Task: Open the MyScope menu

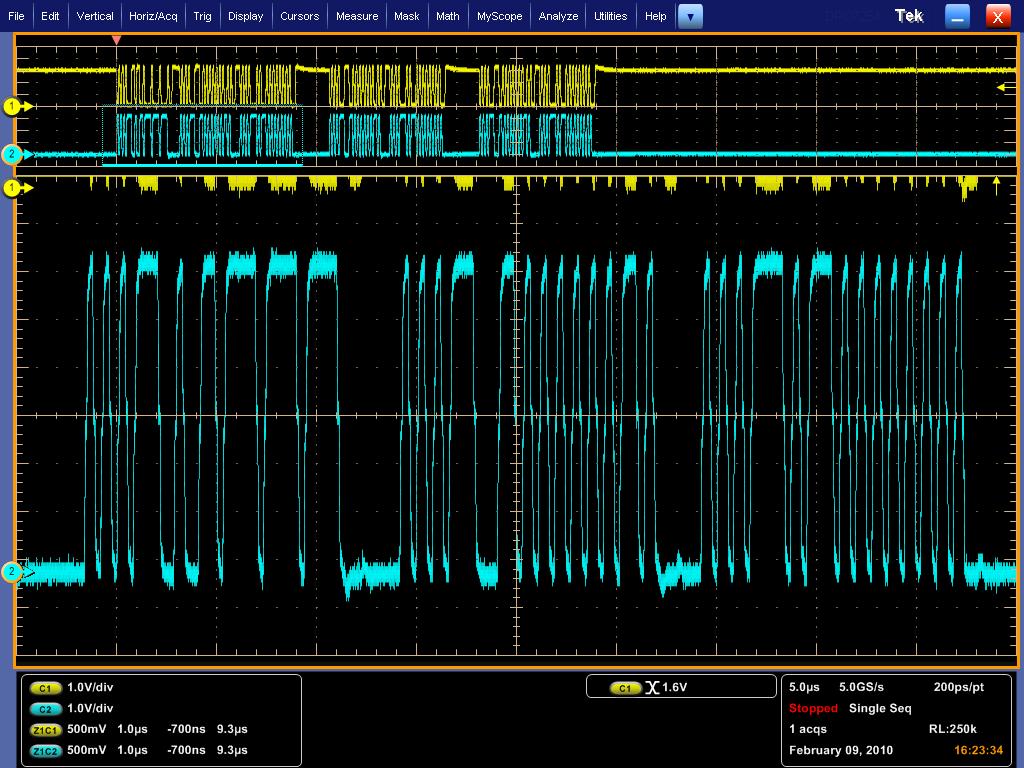Action: coord(498,16)
